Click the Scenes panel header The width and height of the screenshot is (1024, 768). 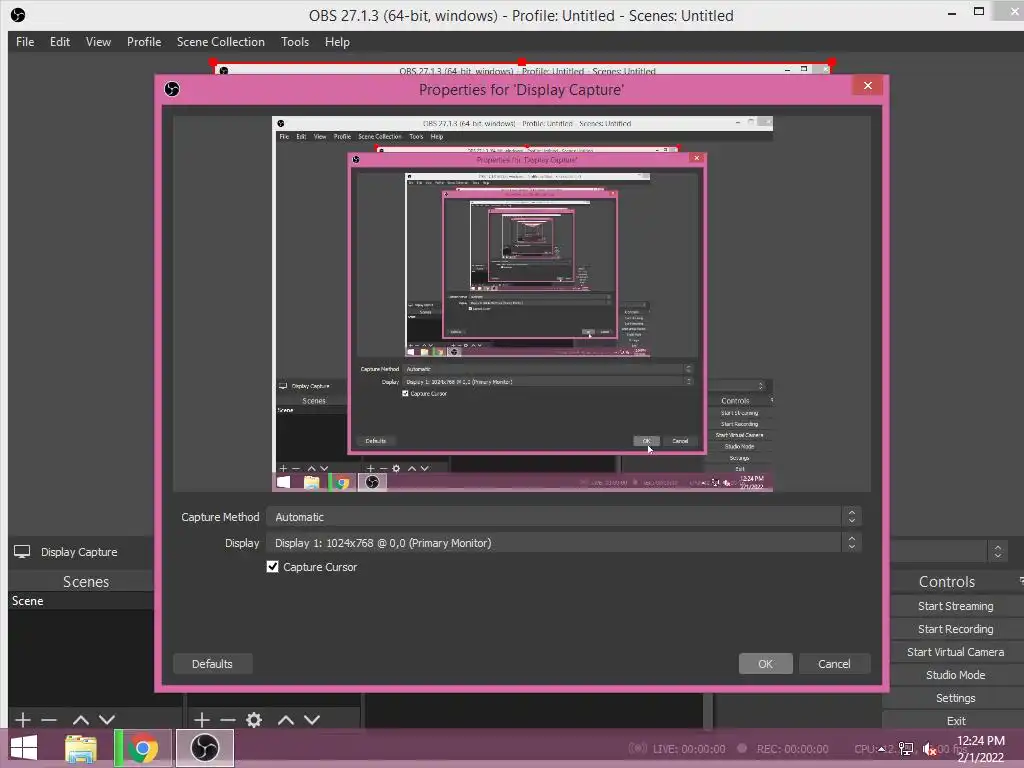(86, 581)
